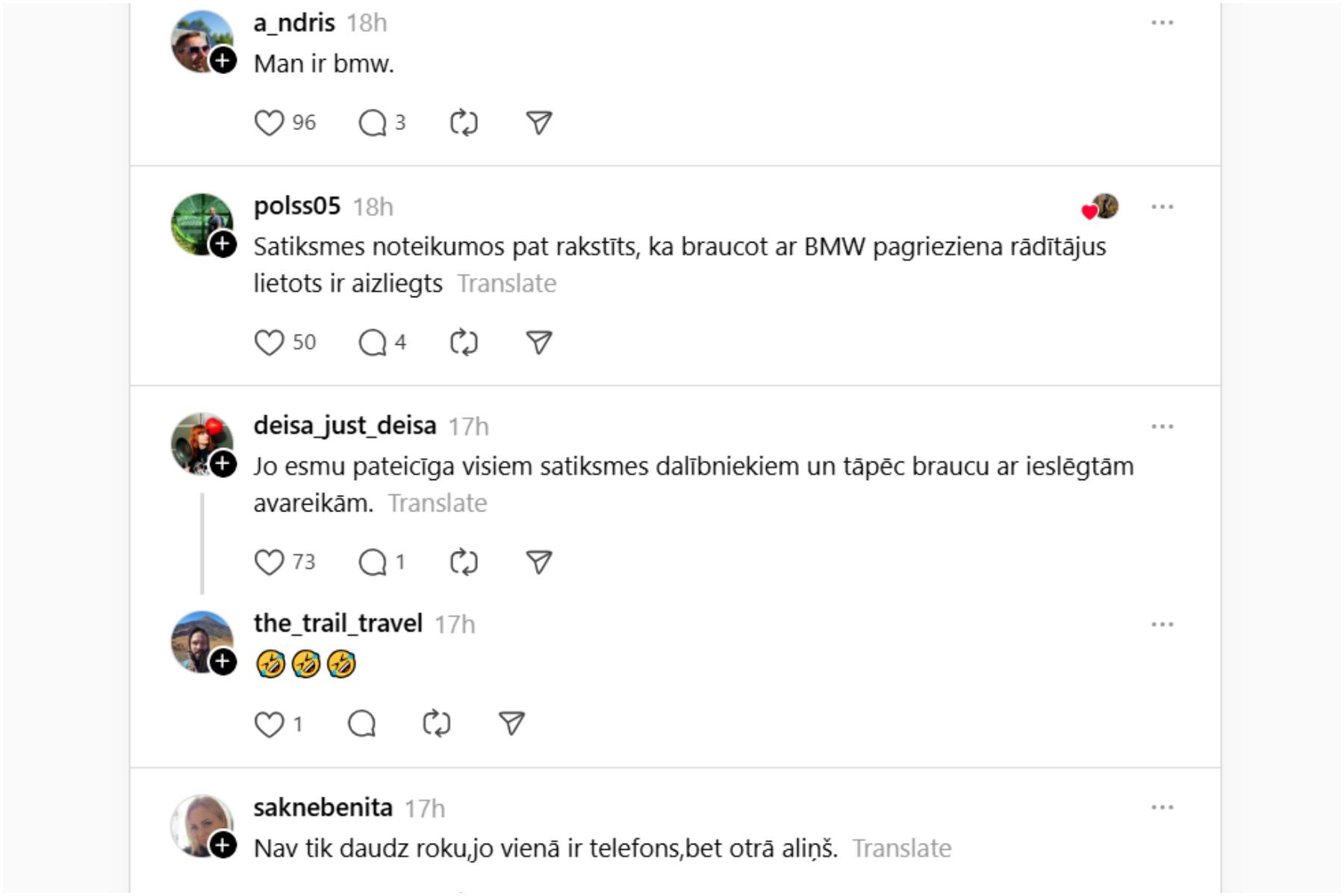Translate saknebenita's comment

(901, 848)
